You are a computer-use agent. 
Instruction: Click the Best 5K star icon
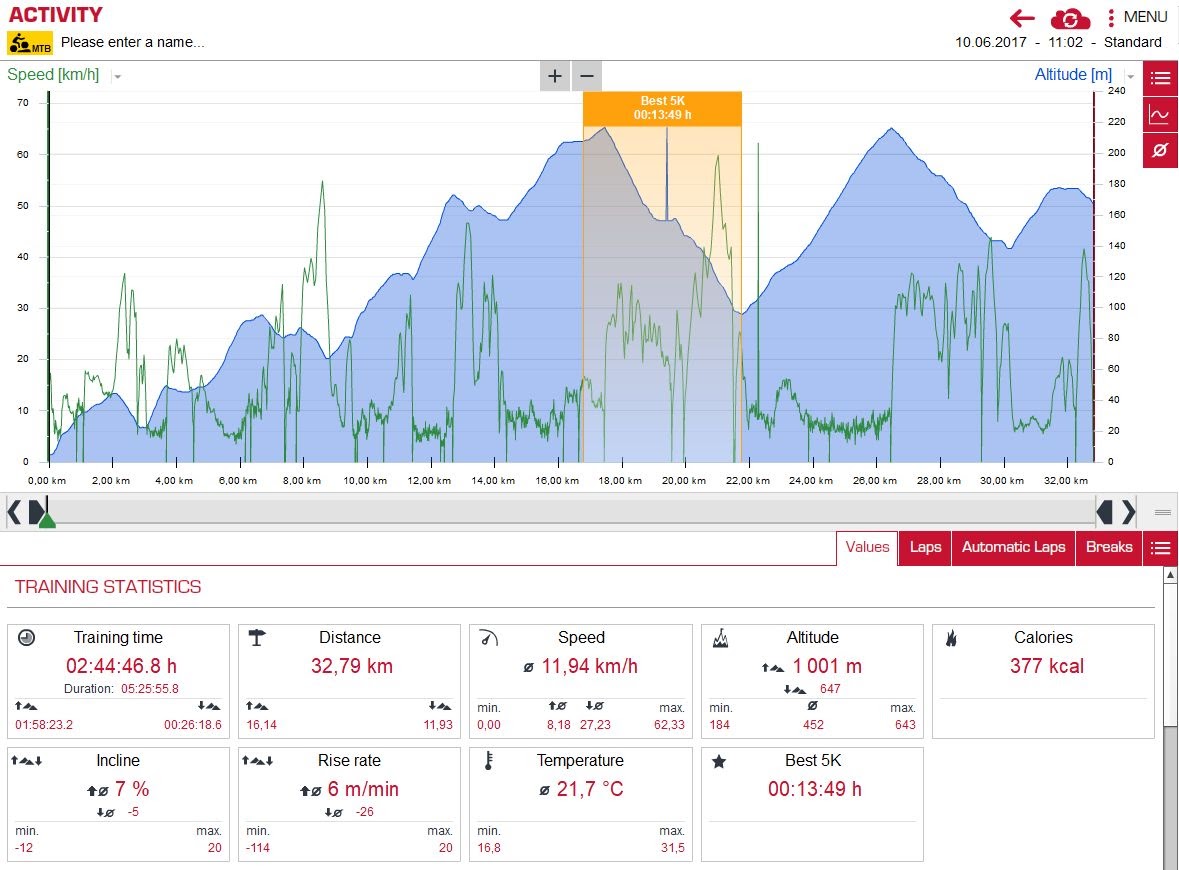click(x=719, y=762)
